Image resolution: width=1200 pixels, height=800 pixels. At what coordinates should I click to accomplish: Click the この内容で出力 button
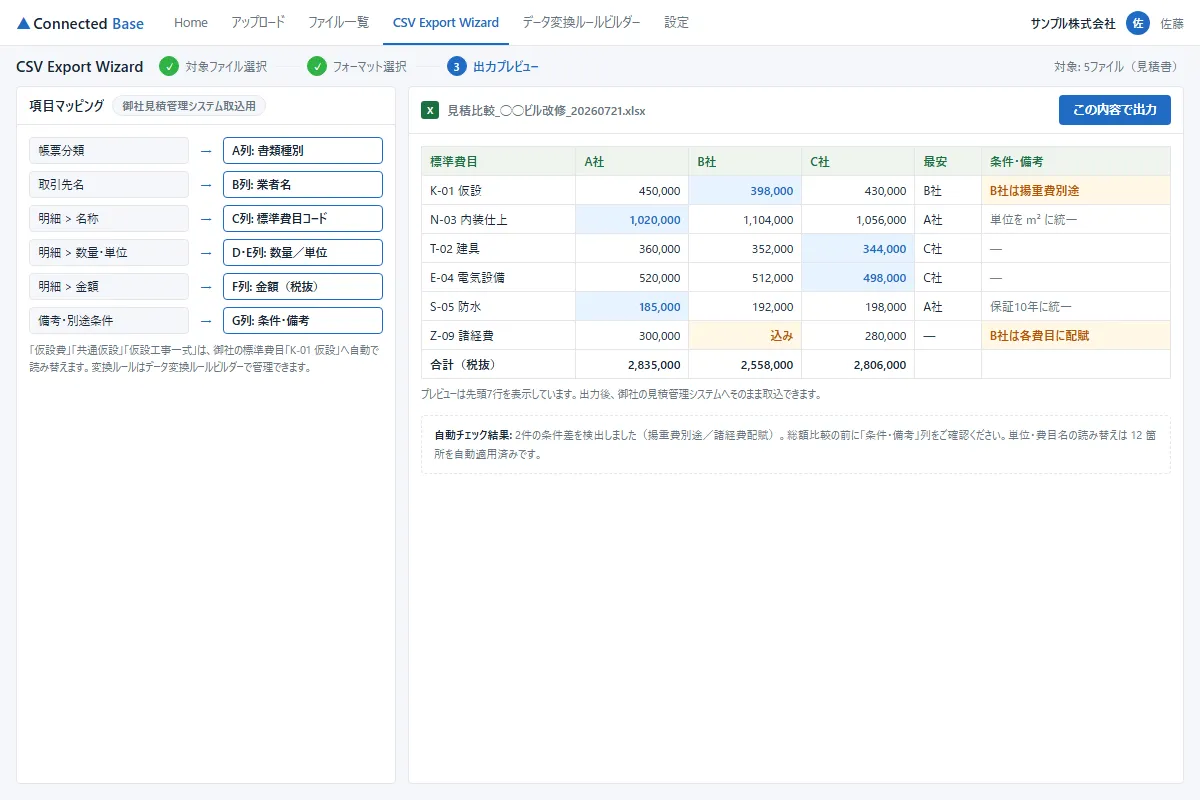pos(1115,110)
